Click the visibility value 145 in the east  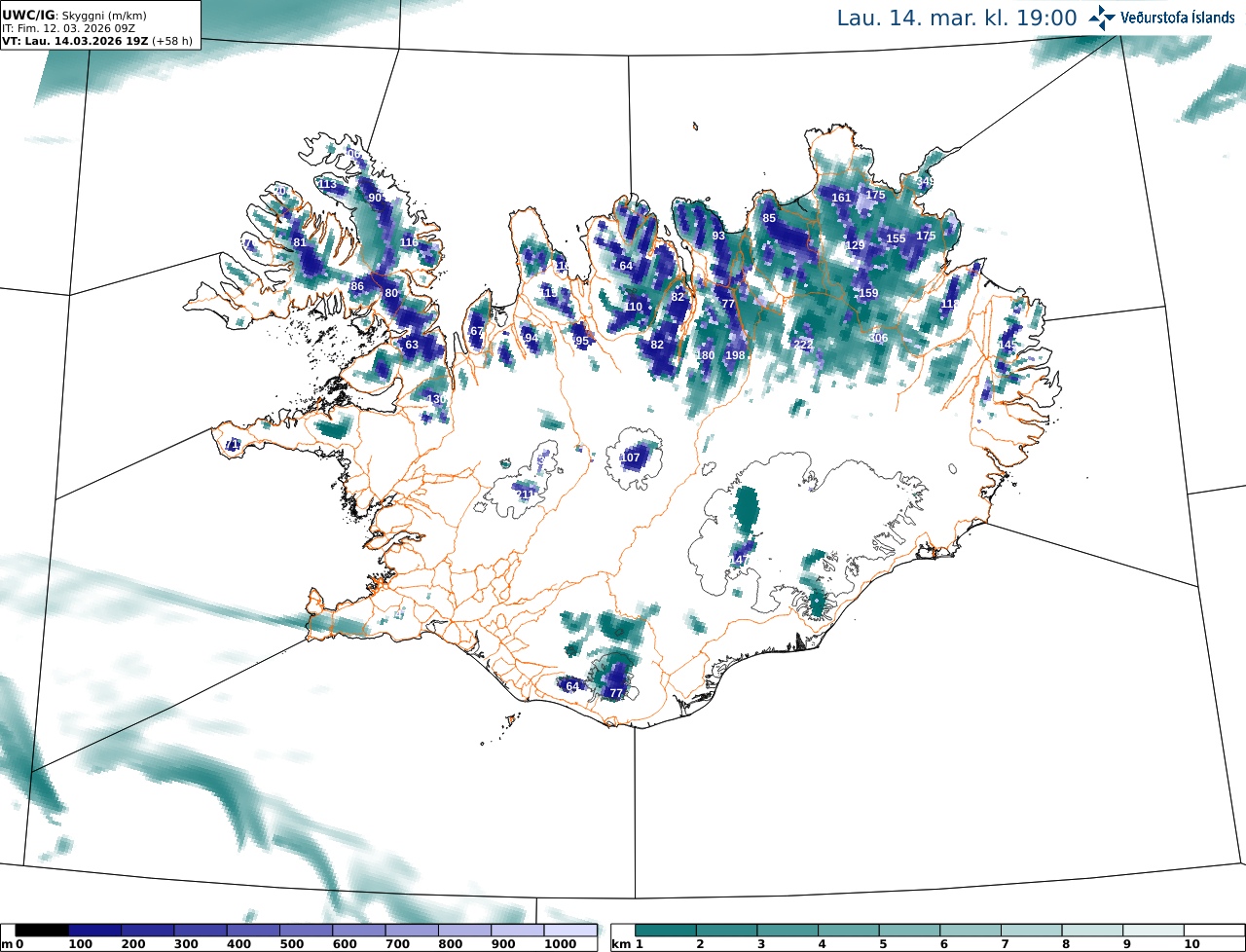point(1007,345)
